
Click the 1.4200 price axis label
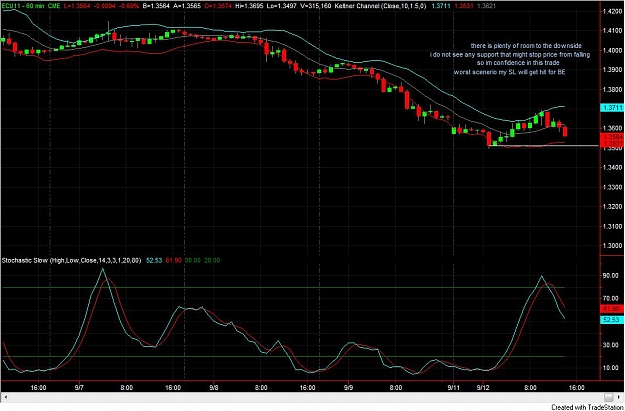pyautogui.click(x=613, y=12)
